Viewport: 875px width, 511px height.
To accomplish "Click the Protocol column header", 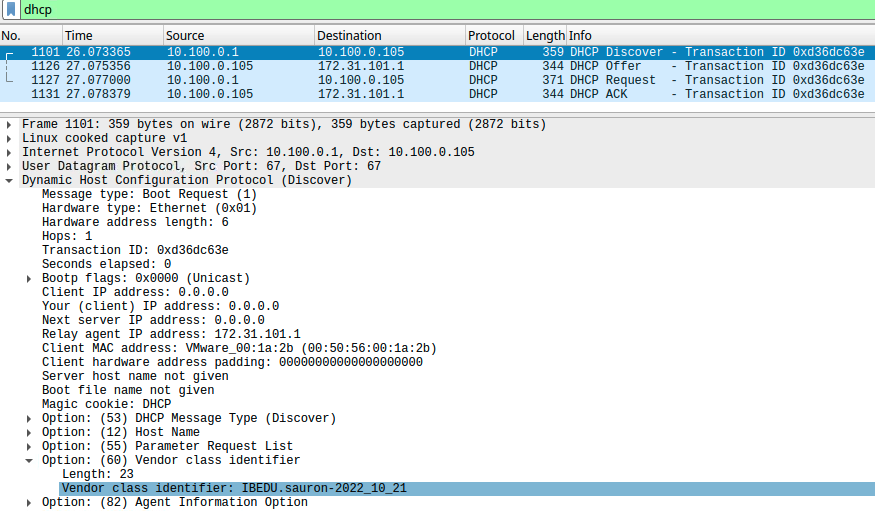I will [492, 35].
